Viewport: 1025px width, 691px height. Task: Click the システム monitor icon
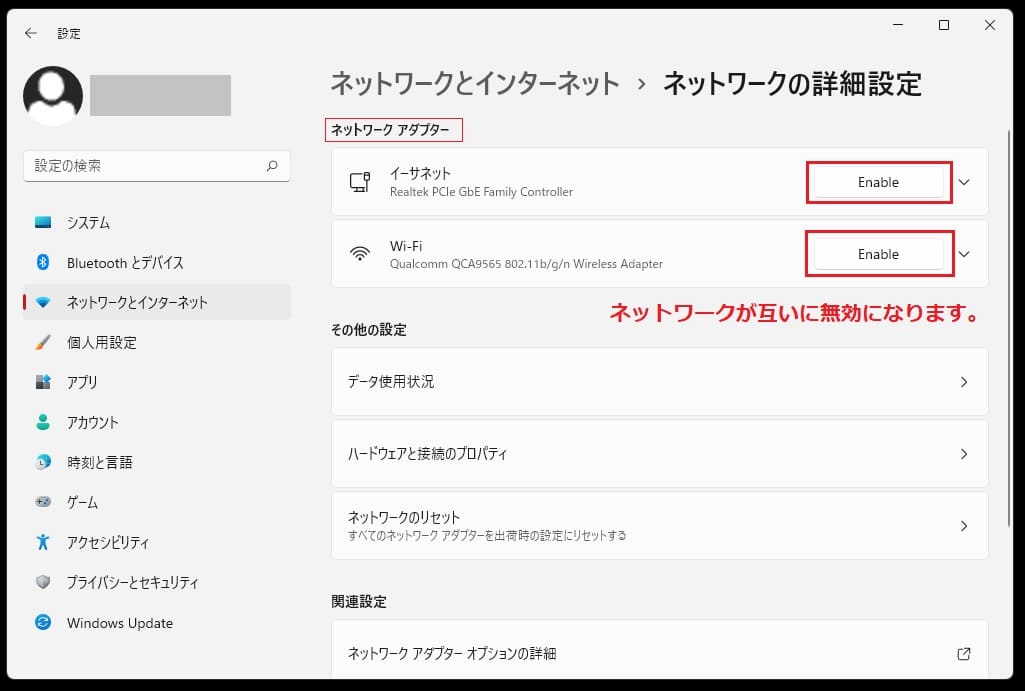[43, 222]
